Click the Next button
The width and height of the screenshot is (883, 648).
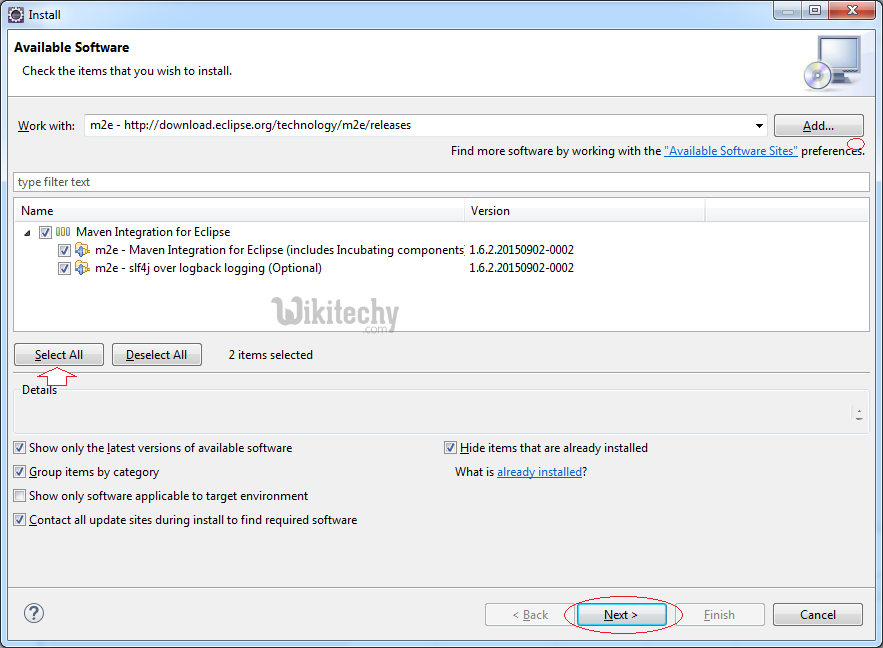(x=620, y=615)
